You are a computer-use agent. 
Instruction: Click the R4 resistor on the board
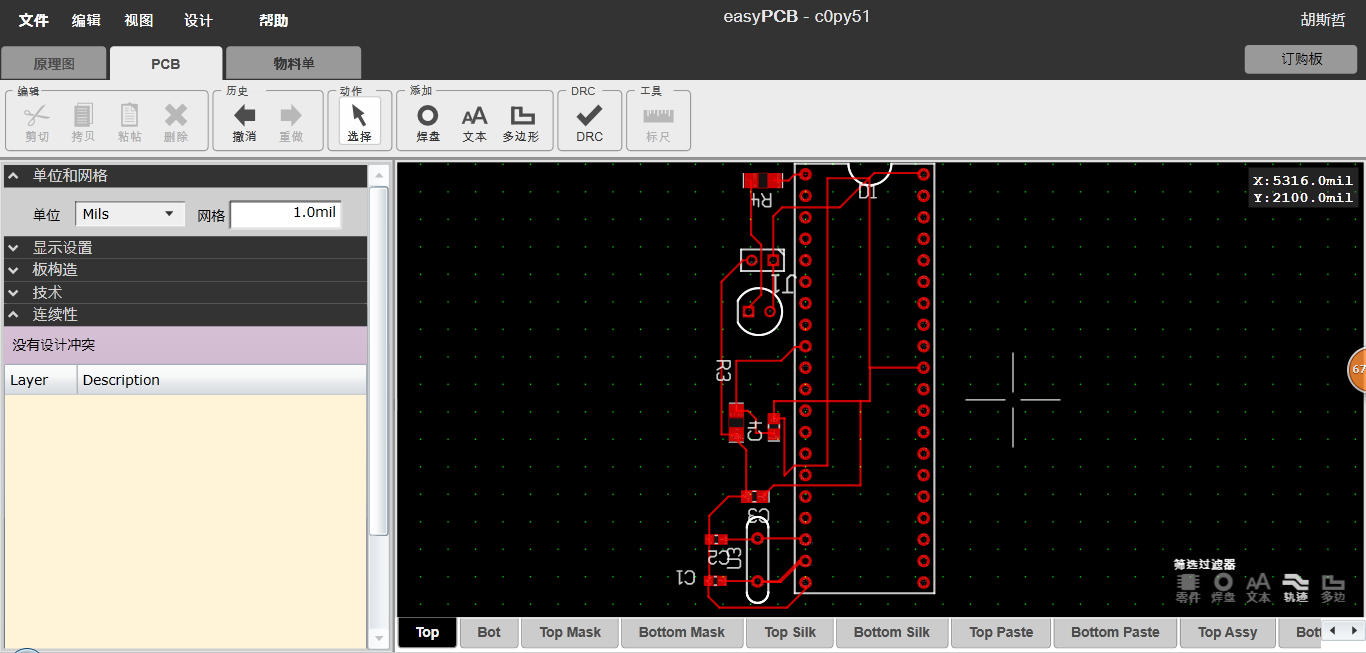762,180
